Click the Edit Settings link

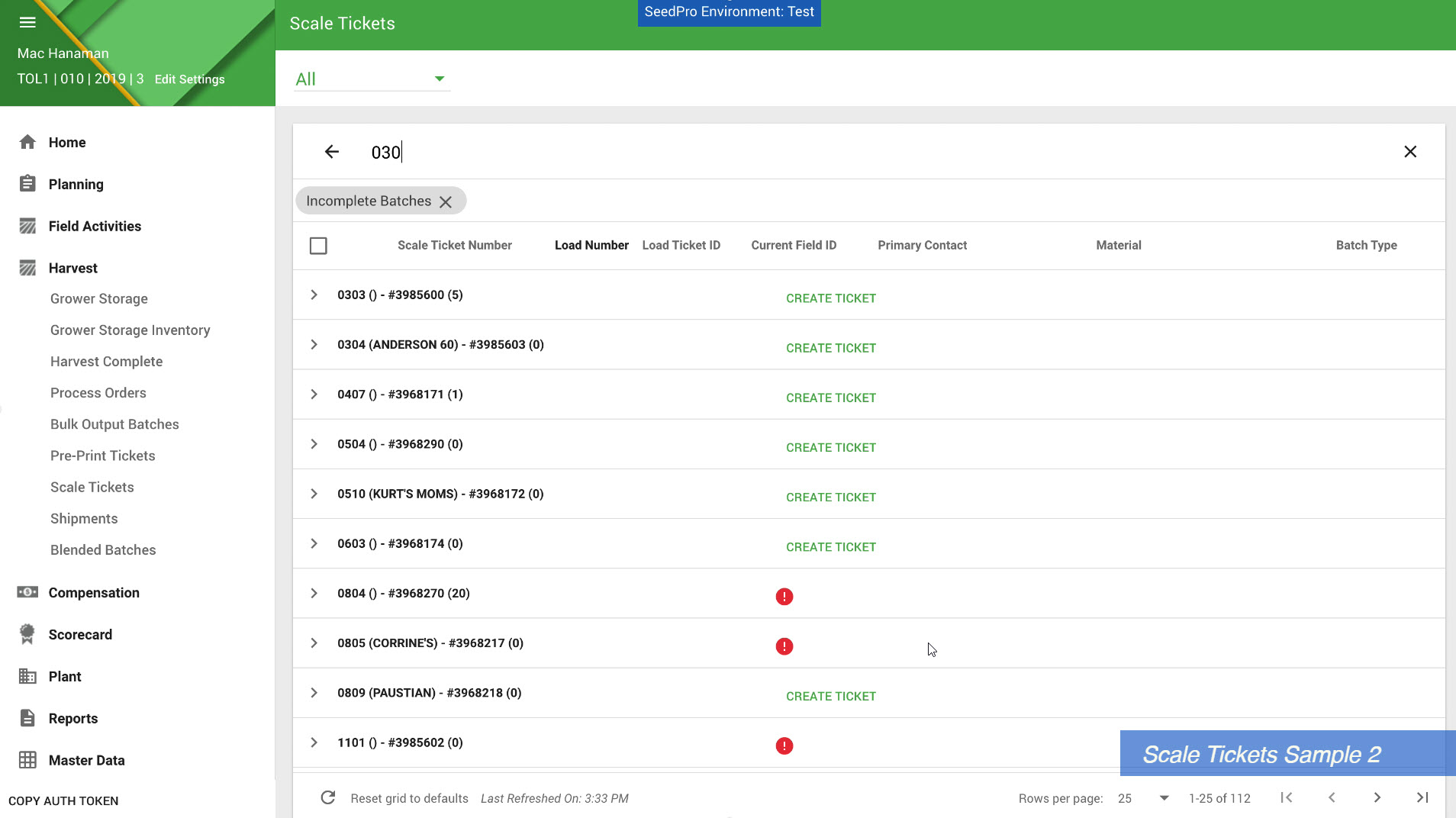189,79
